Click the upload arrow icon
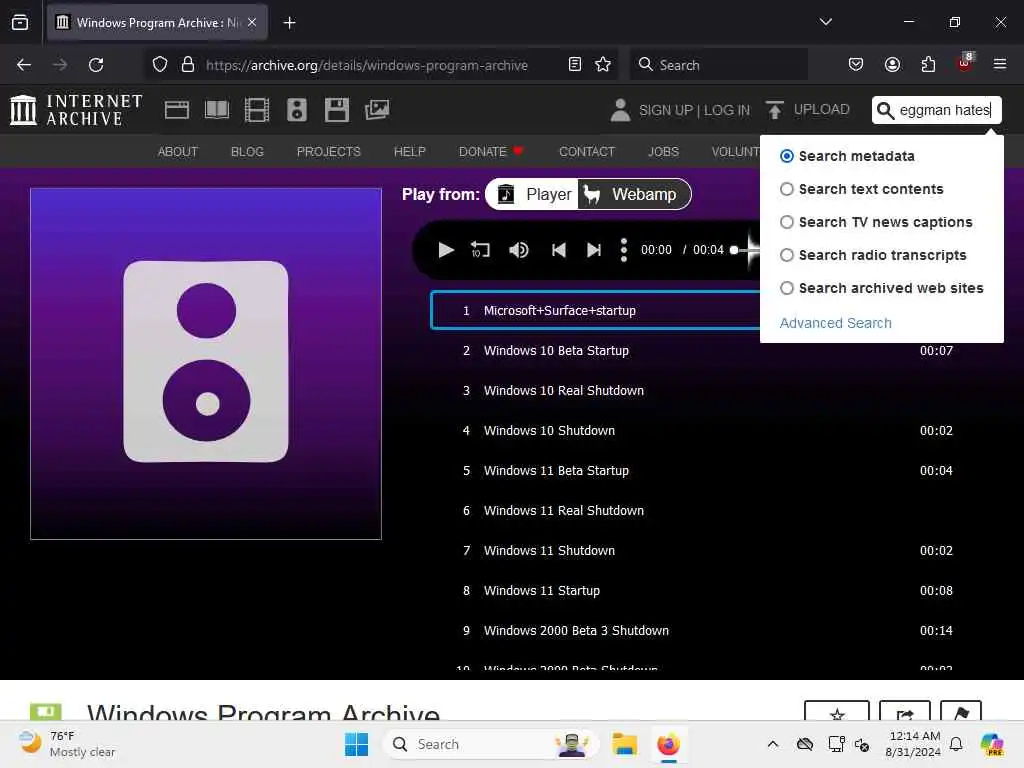 pyautogui.click(x=775, y=110)
